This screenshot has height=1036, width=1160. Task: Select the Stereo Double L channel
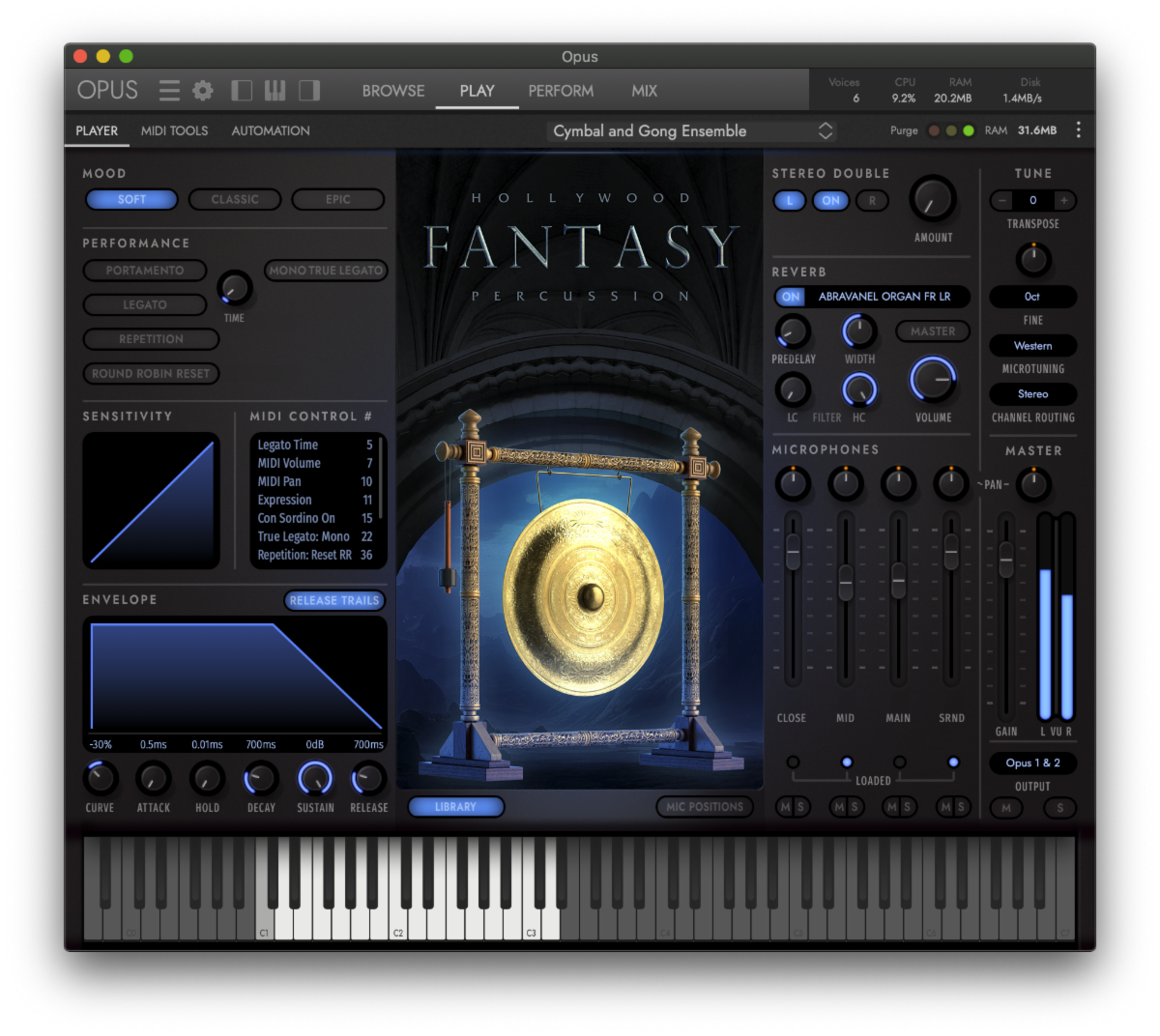pyautogui.click(x=790, y=200)
